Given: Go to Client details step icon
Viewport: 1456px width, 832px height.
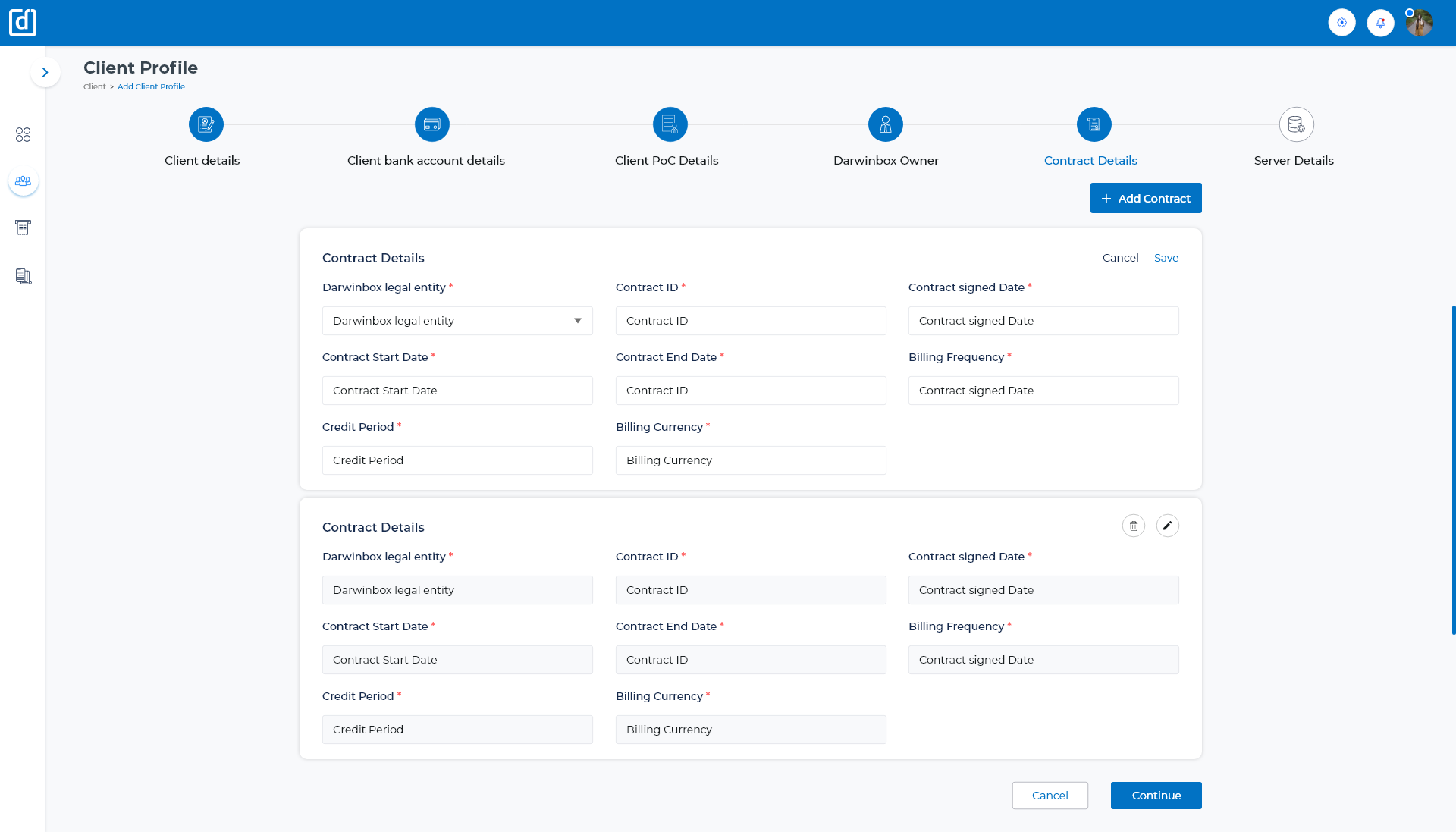Looking at the screenshot, I should (206, 124).
